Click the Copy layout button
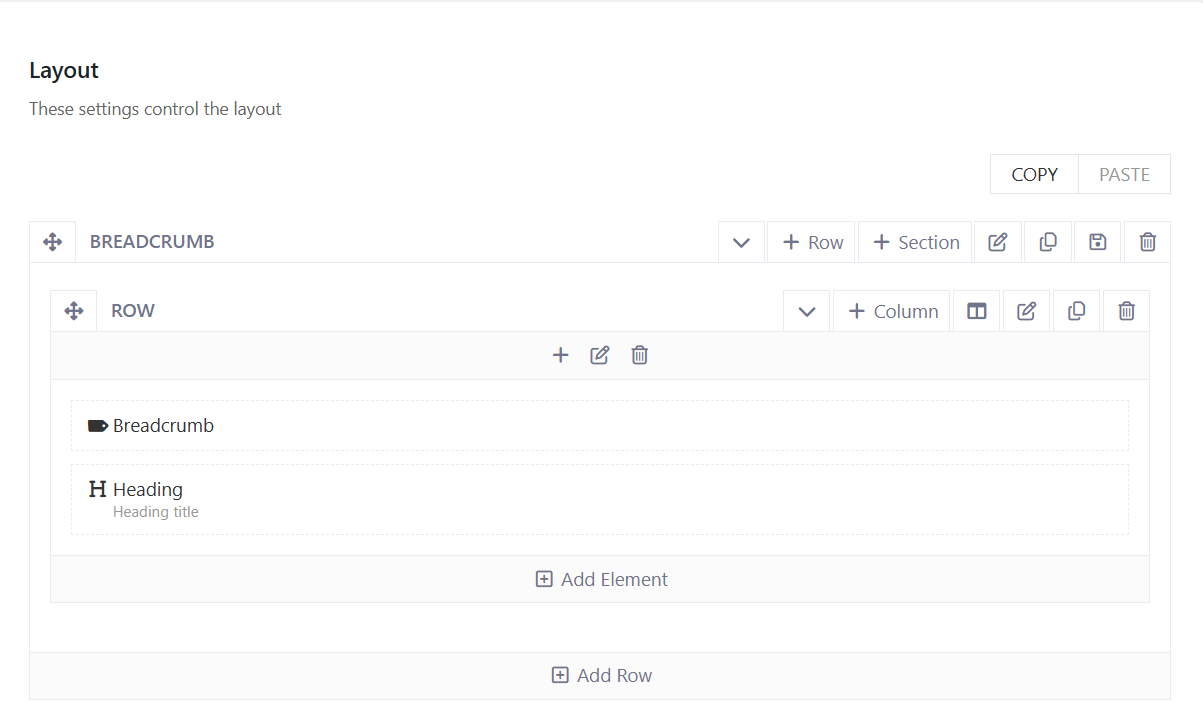The image size is (1203, 727). (1034, 174)
